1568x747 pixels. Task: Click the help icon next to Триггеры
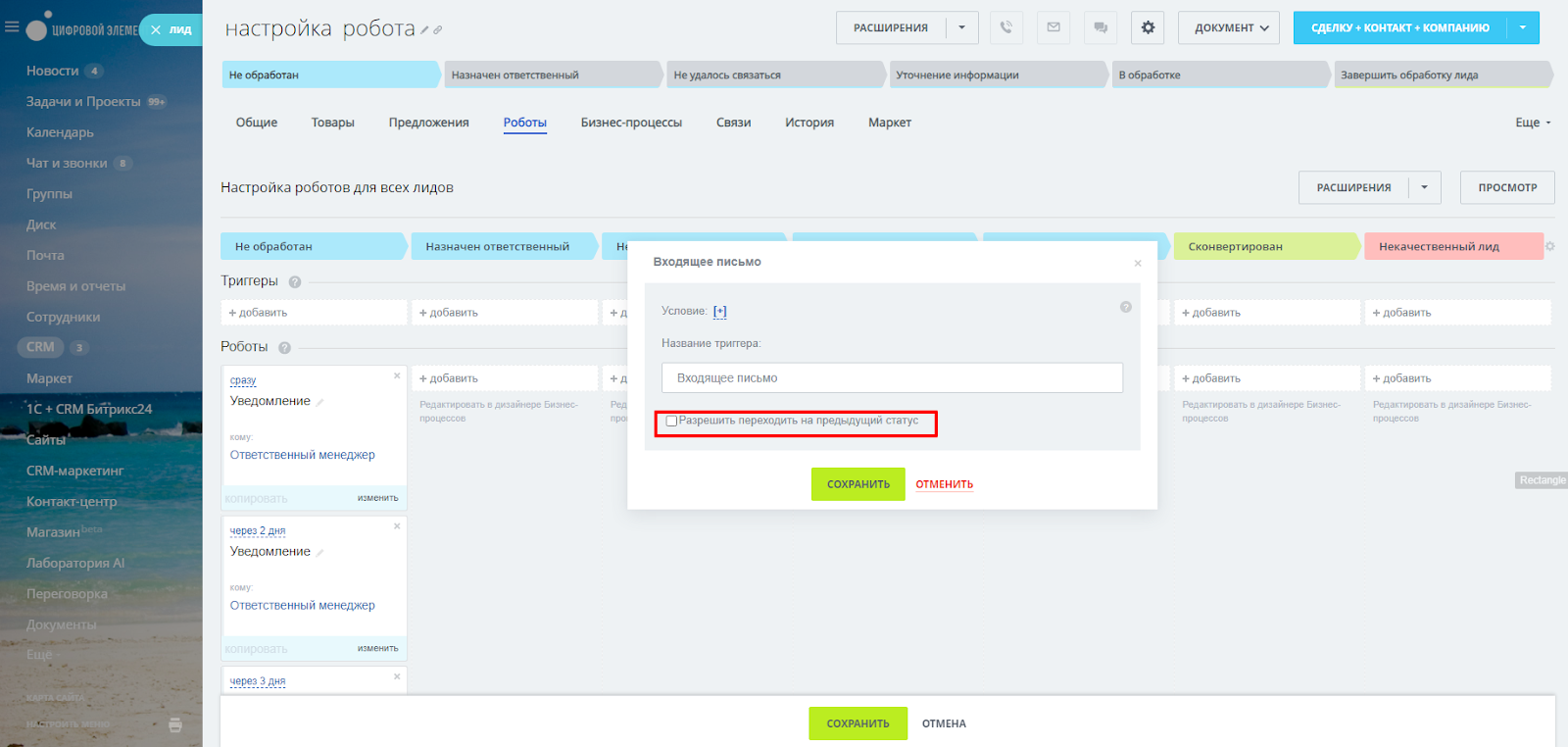295,282
